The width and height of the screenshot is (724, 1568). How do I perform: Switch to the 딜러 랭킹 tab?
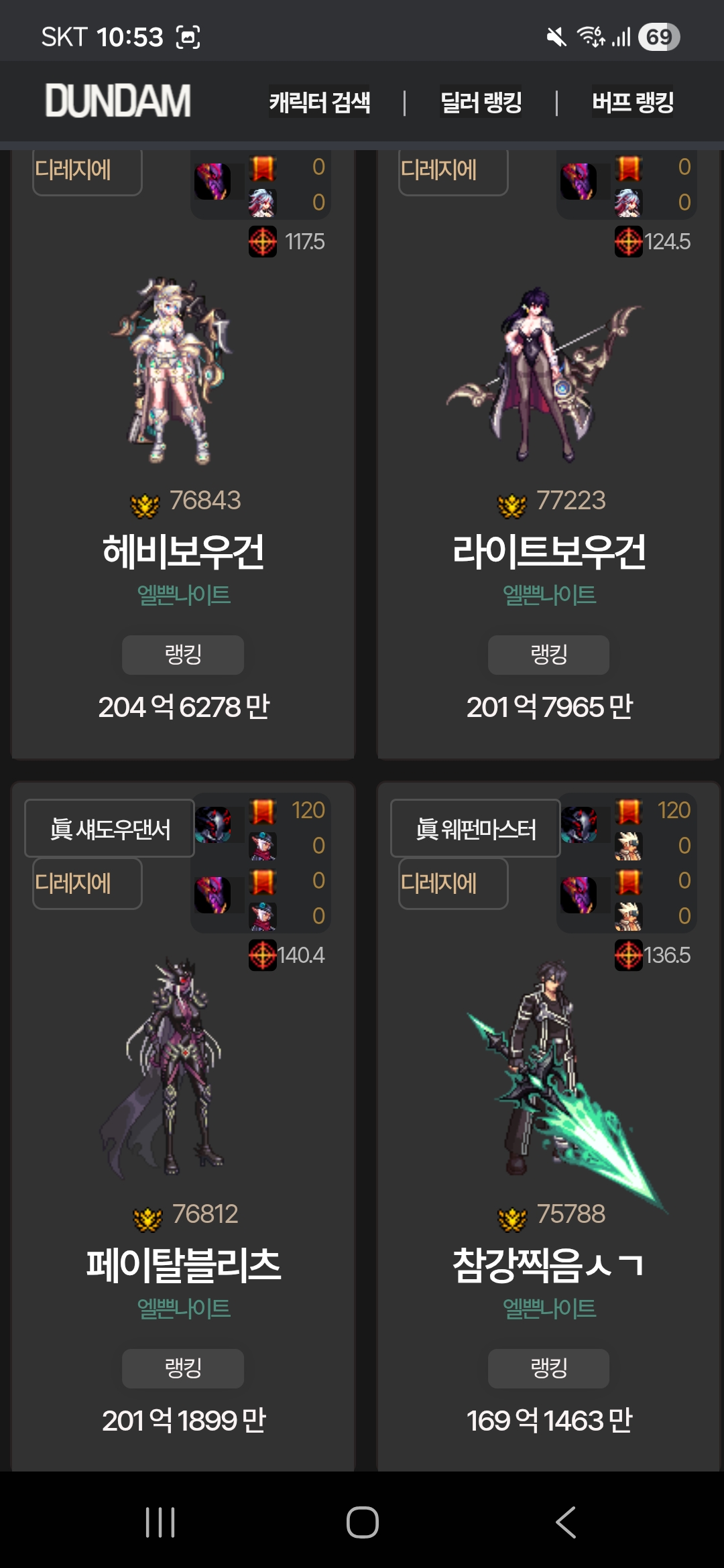click(x=481, y=102)
